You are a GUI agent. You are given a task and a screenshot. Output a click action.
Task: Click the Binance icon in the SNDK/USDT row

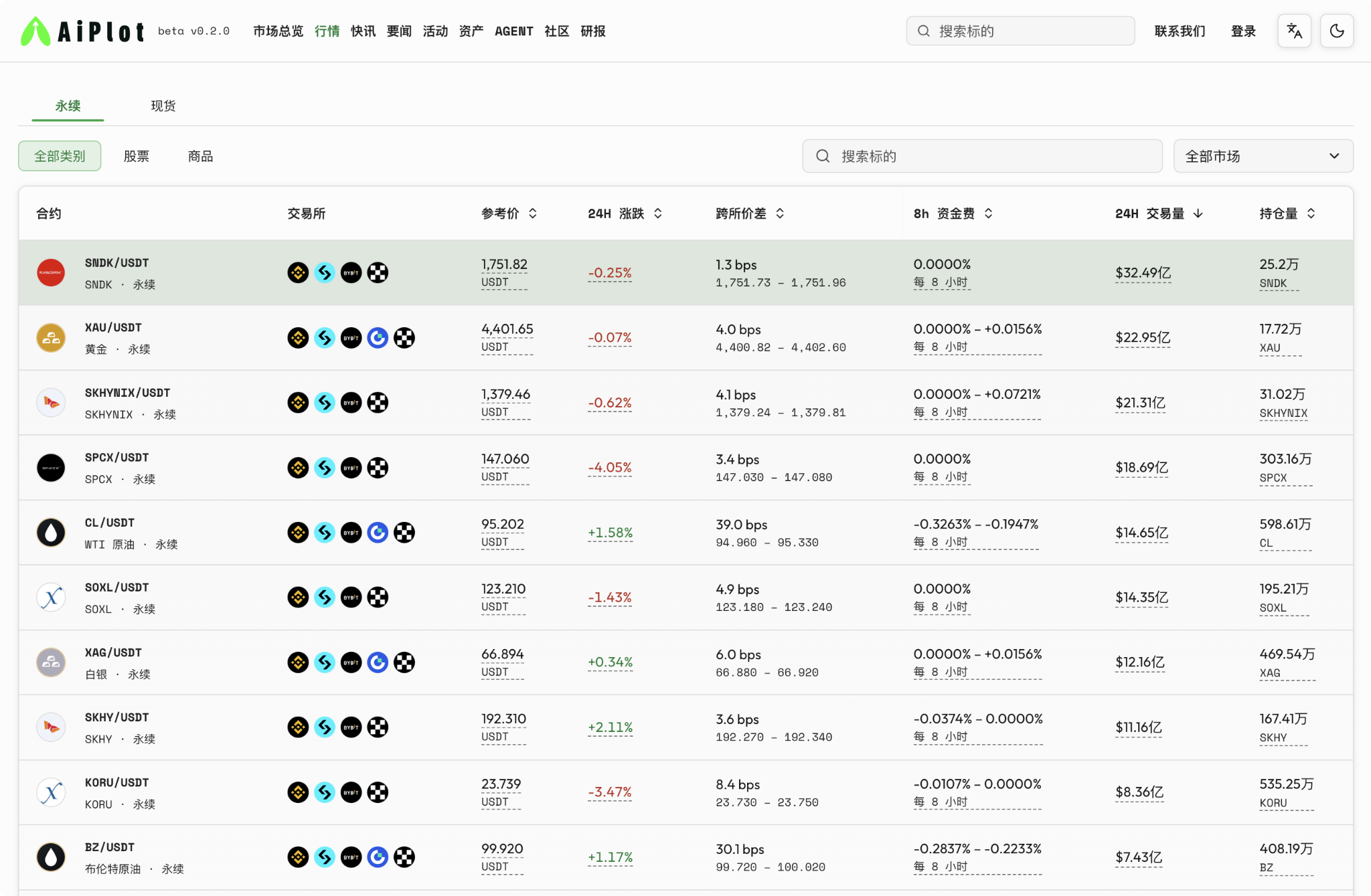[x=298, y=273]
